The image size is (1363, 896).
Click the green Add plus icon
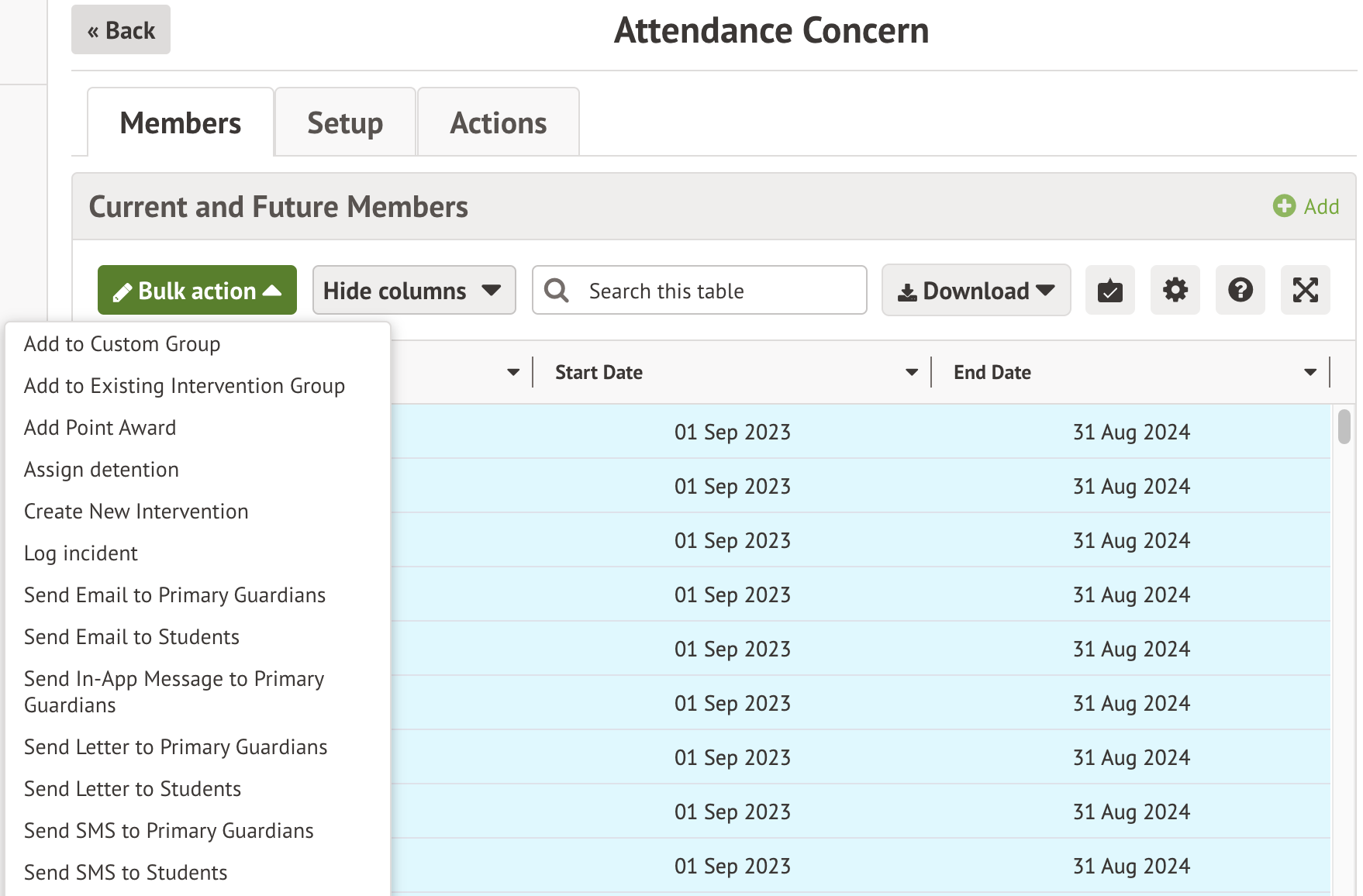pyautogui.click(x=1284, y=206)
